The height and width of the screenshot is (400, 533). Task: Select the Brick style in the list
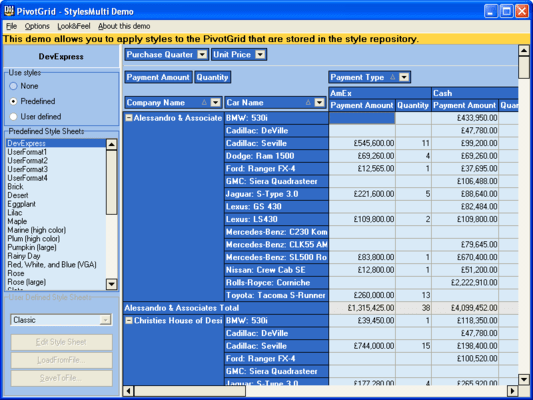point(15,187)
